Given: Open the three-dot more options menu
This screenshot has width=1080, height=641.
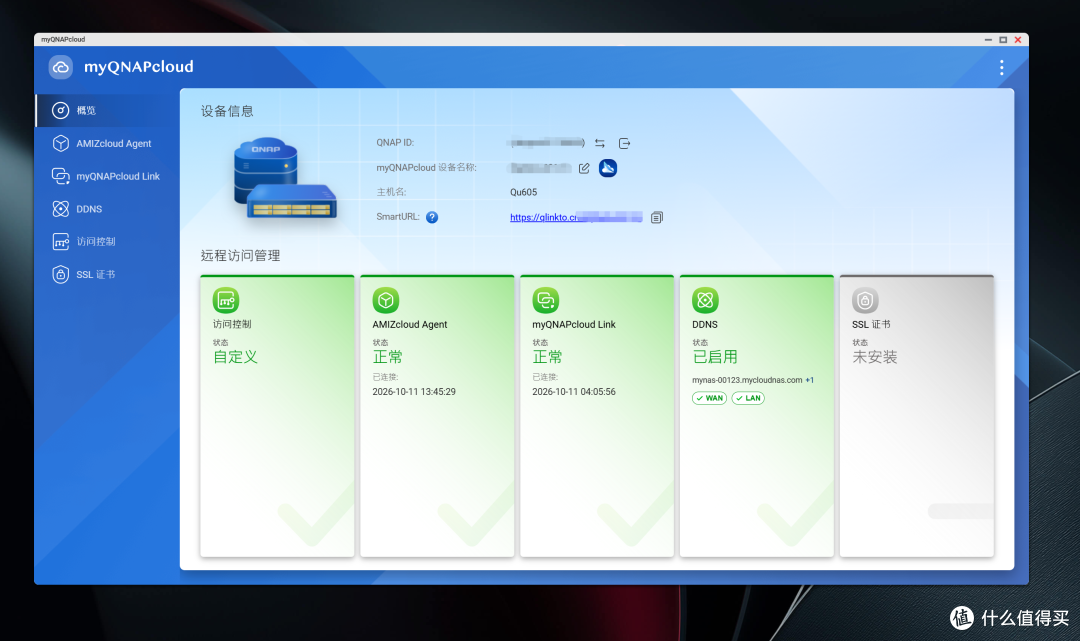Looking at the screenshot, I should (1001, 67).
